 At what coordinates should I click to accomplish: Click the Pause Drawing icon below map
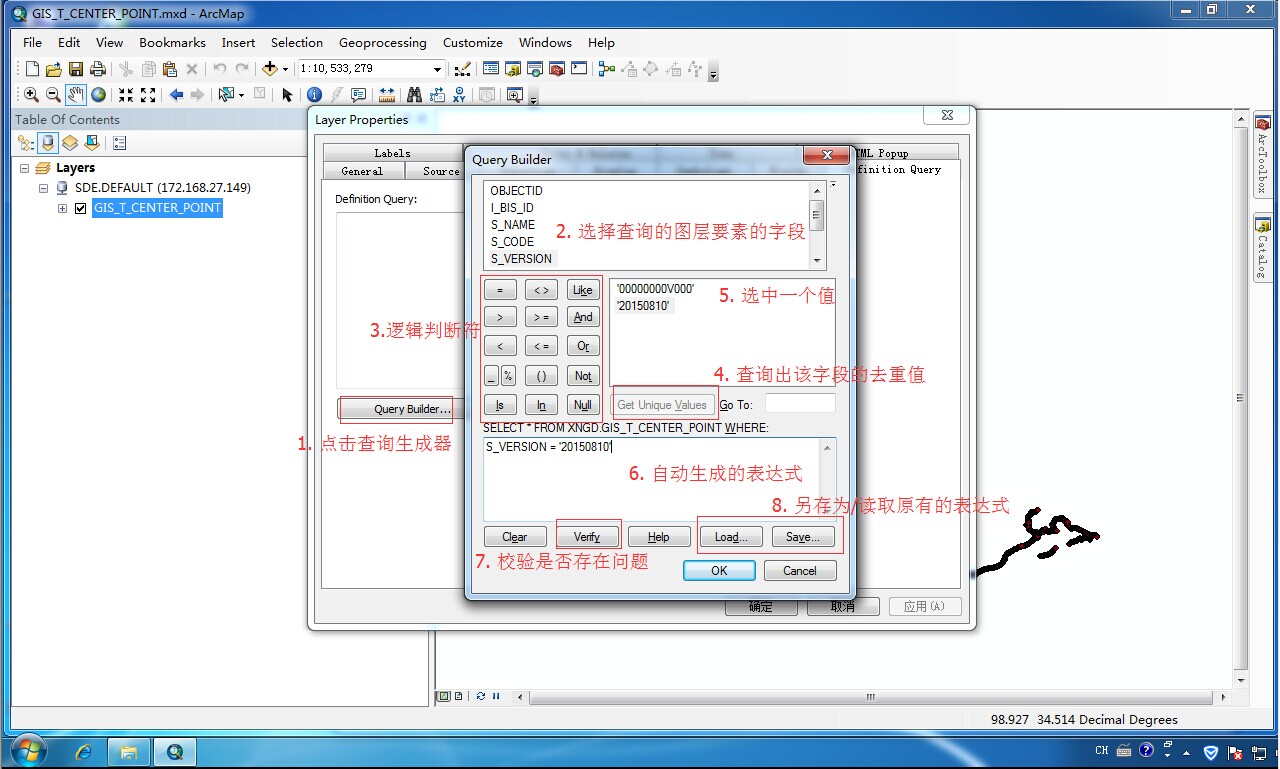click(x=497, y=696)
